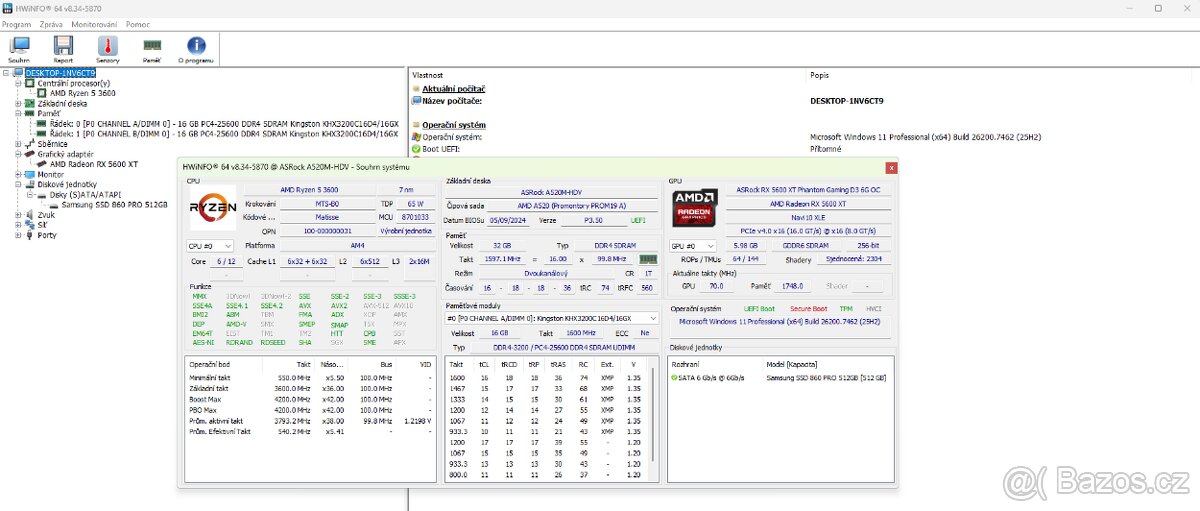Open the CPU #0 selector dropdown
The width and height of the screenshot is (1200, 511).
[x=210, y=245]
